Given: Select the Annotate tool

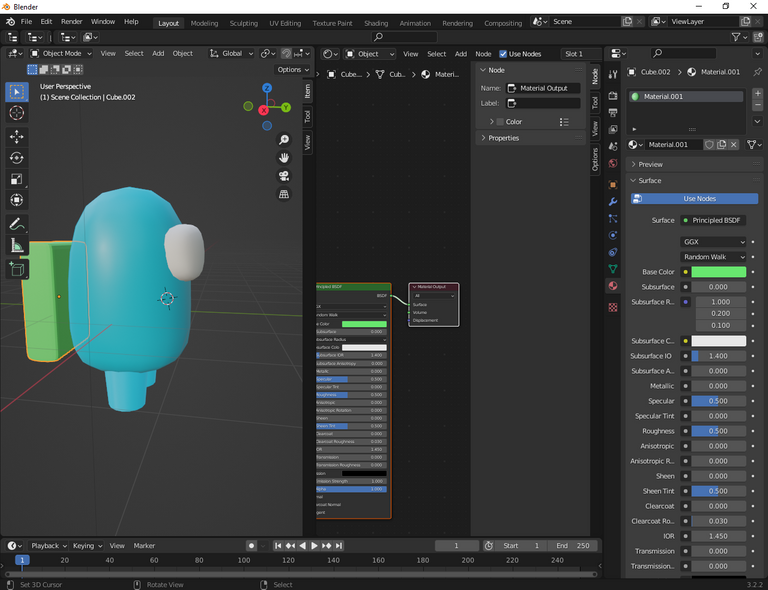Looking at the screenshot, I should coord(17,224).
